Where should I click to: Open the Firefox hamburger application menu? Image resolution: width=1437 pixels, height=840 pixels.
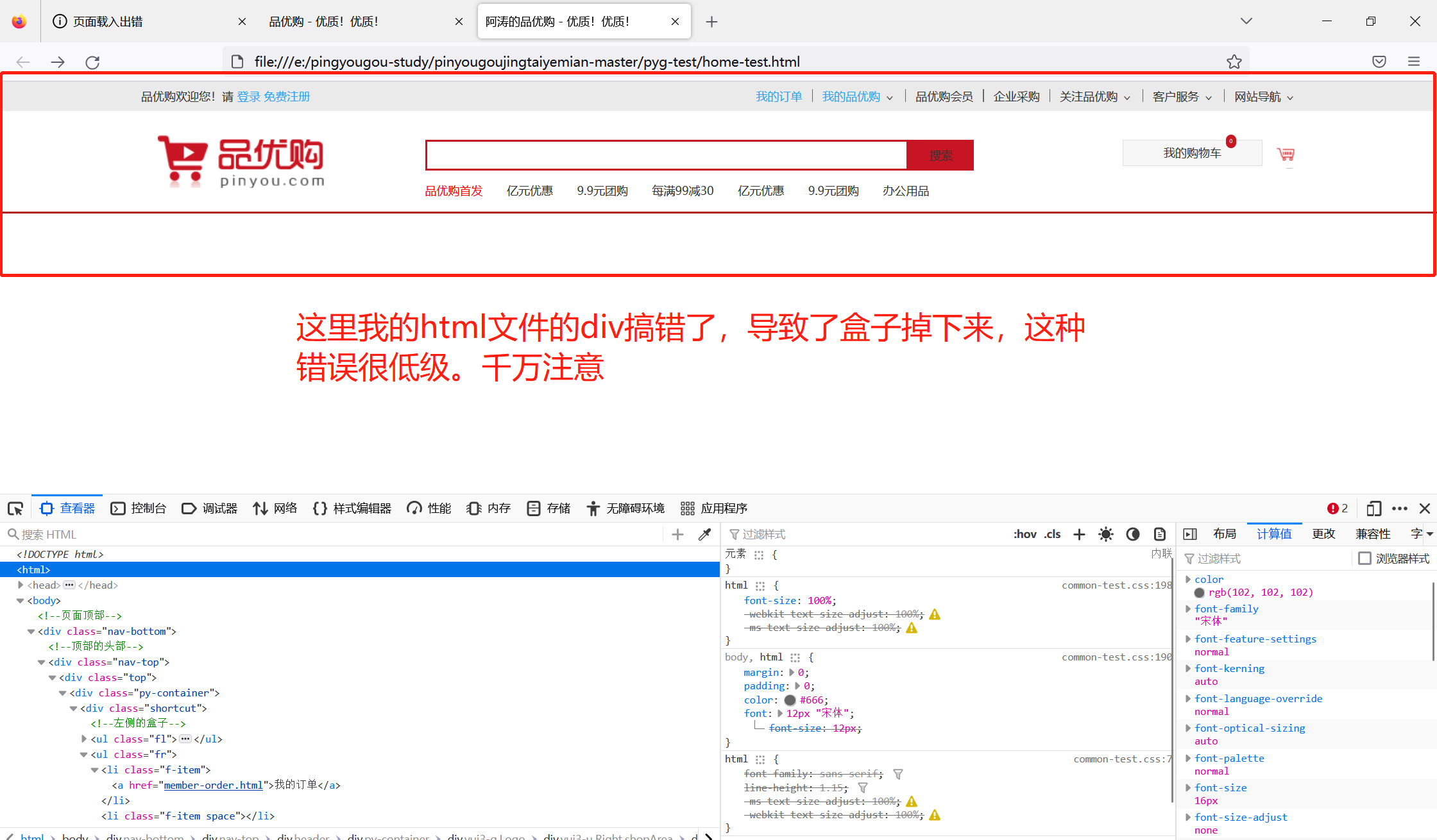point(1414,62)
